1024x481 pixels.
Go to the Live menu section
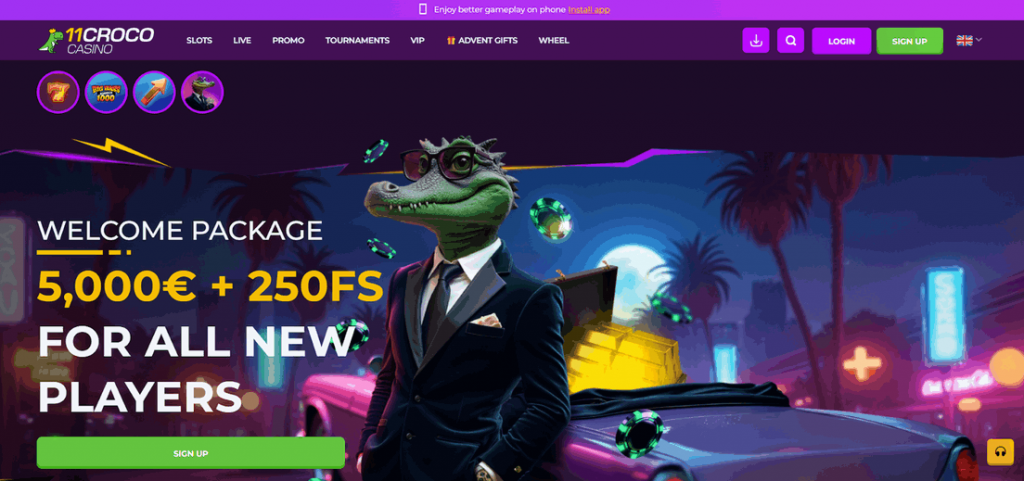242,40
